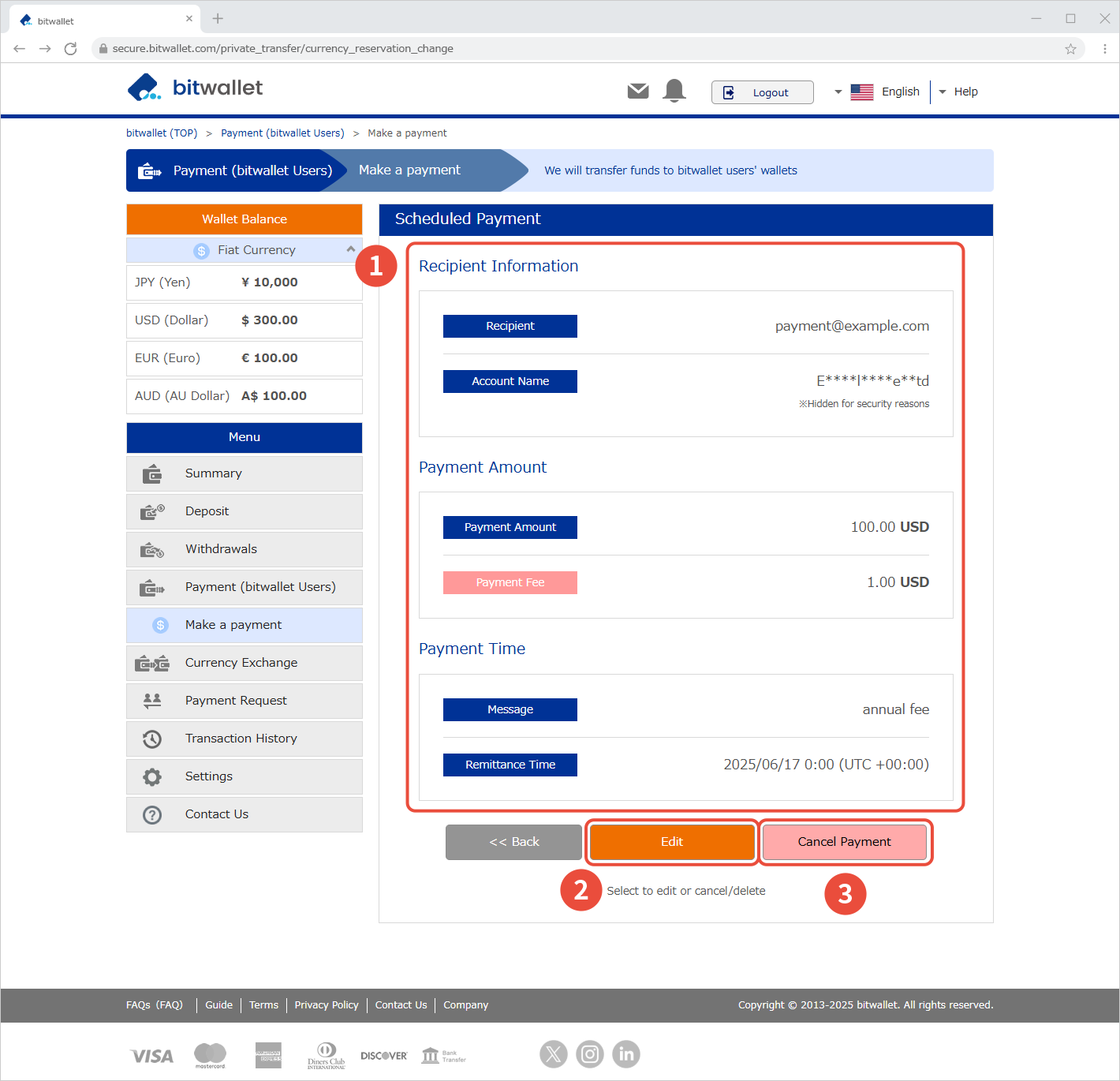Follow the Payment (bitwallet Users) breadcrumb link
Screen dimensions: 1120x1081
coord(282,133)
